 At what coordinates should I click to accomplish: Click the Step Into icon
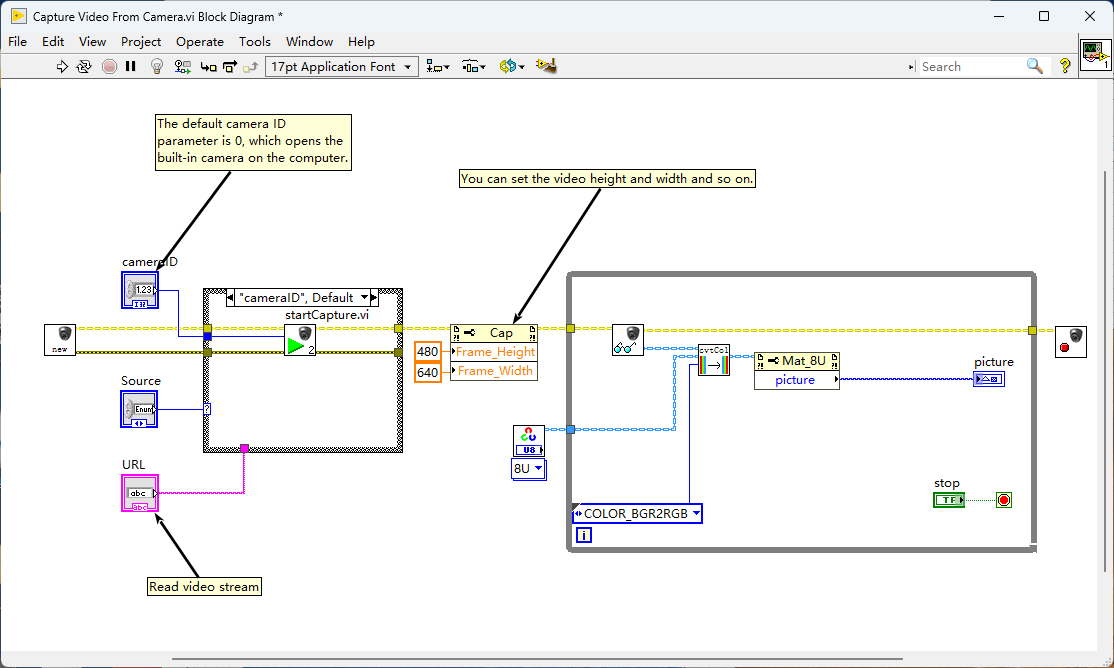[x=208, y=66]
